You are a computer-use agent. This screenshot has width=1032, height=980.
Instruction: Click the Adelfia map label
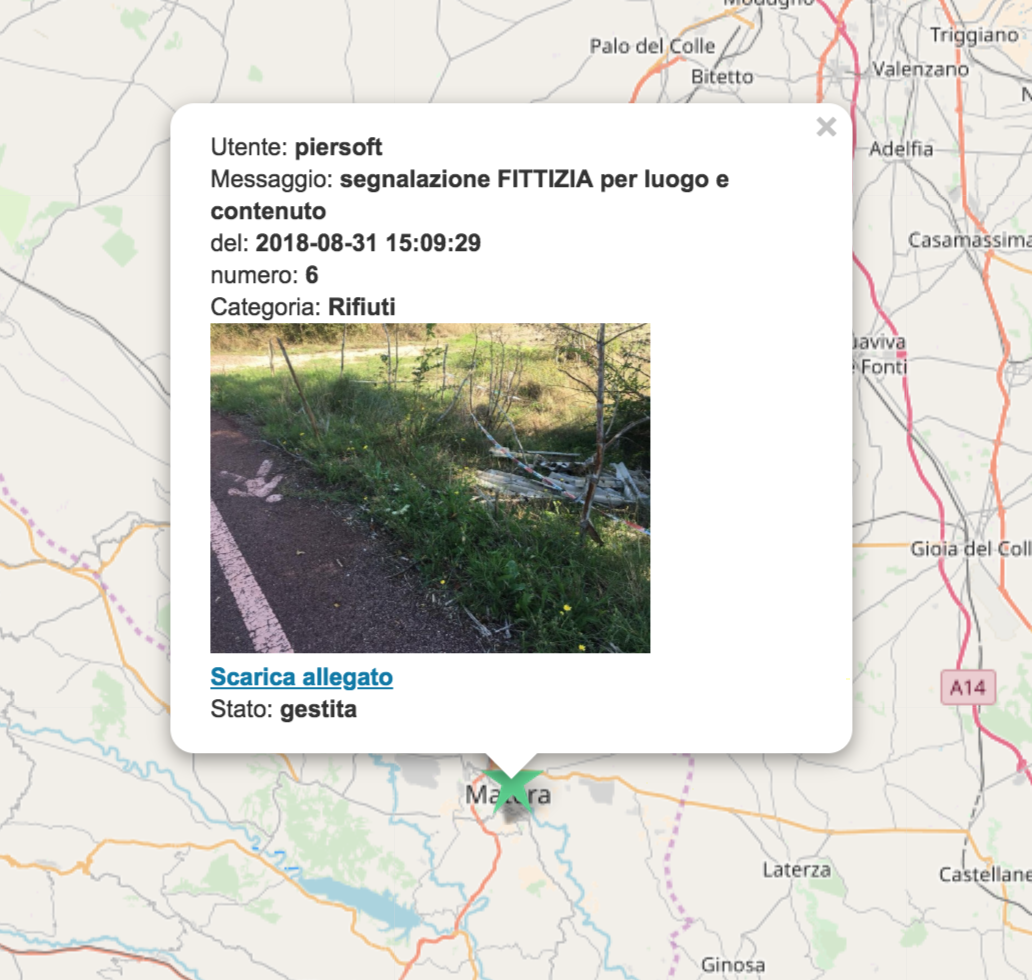tap(900, 149)
